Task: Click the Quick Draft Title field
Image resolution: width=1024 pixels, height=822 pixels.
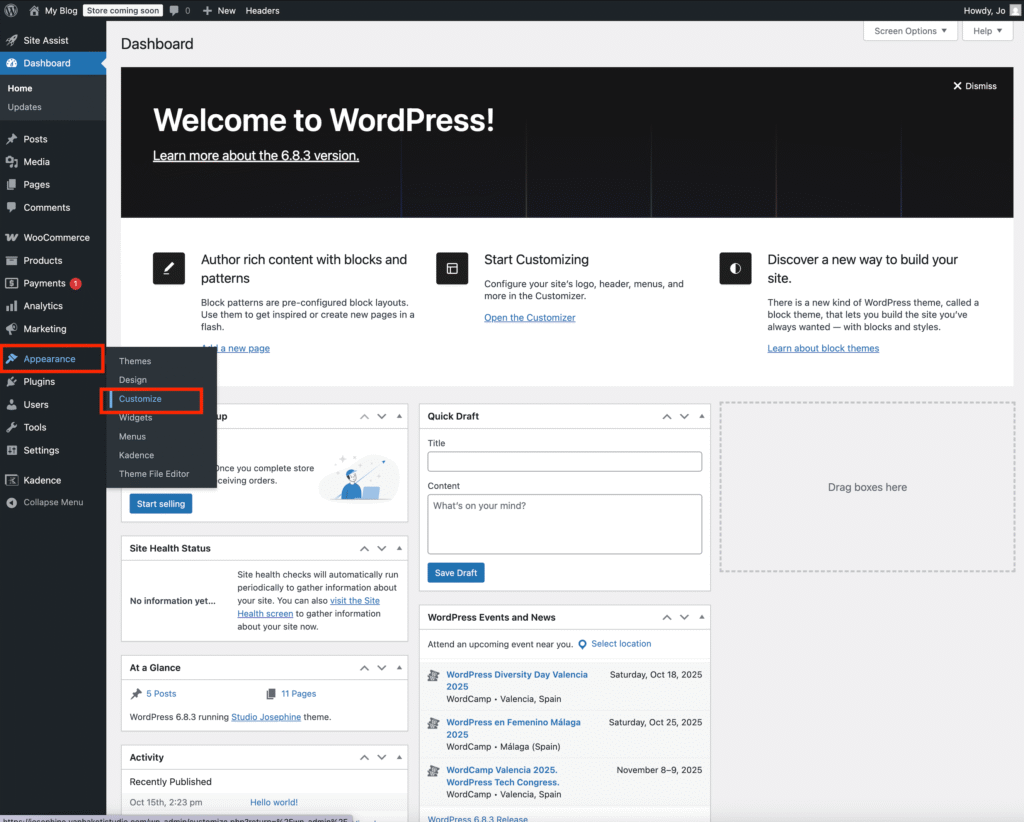Action: click(x=564, y=461)
